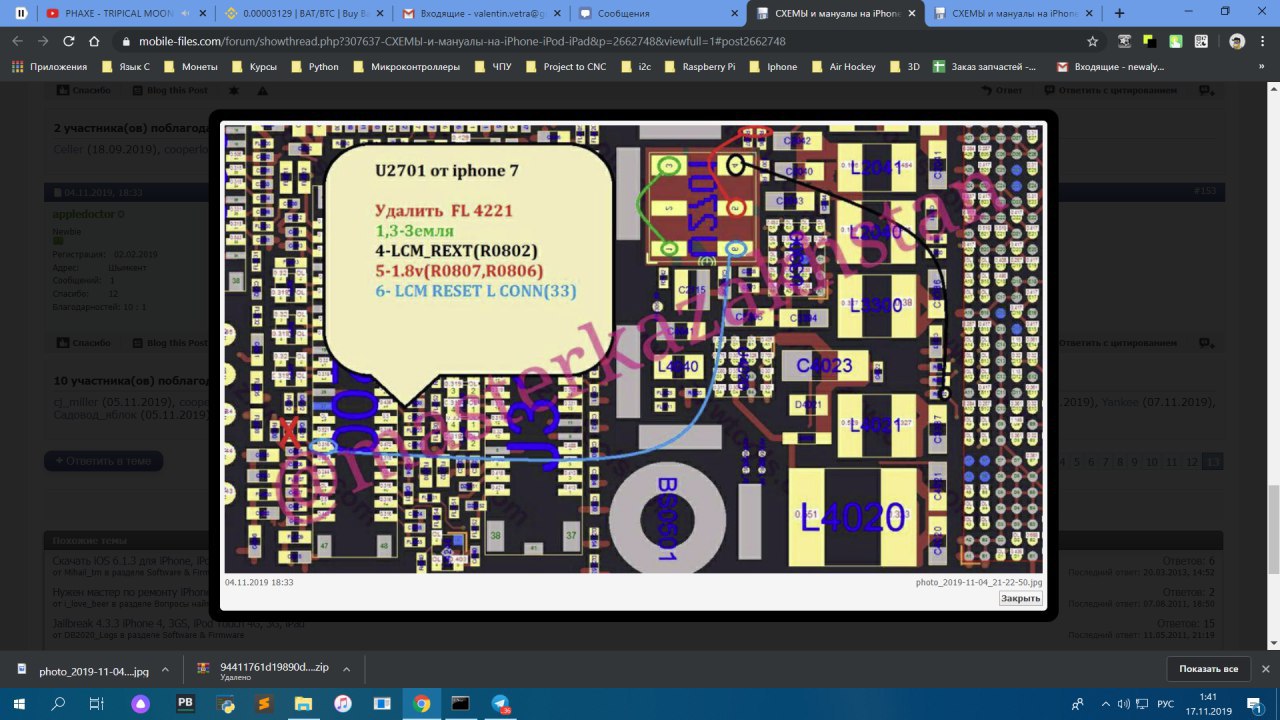The width and height of the screenshot is (1280, 720).
Task: Open Chrome menu three dots
Action: (x=1264, y=41)
